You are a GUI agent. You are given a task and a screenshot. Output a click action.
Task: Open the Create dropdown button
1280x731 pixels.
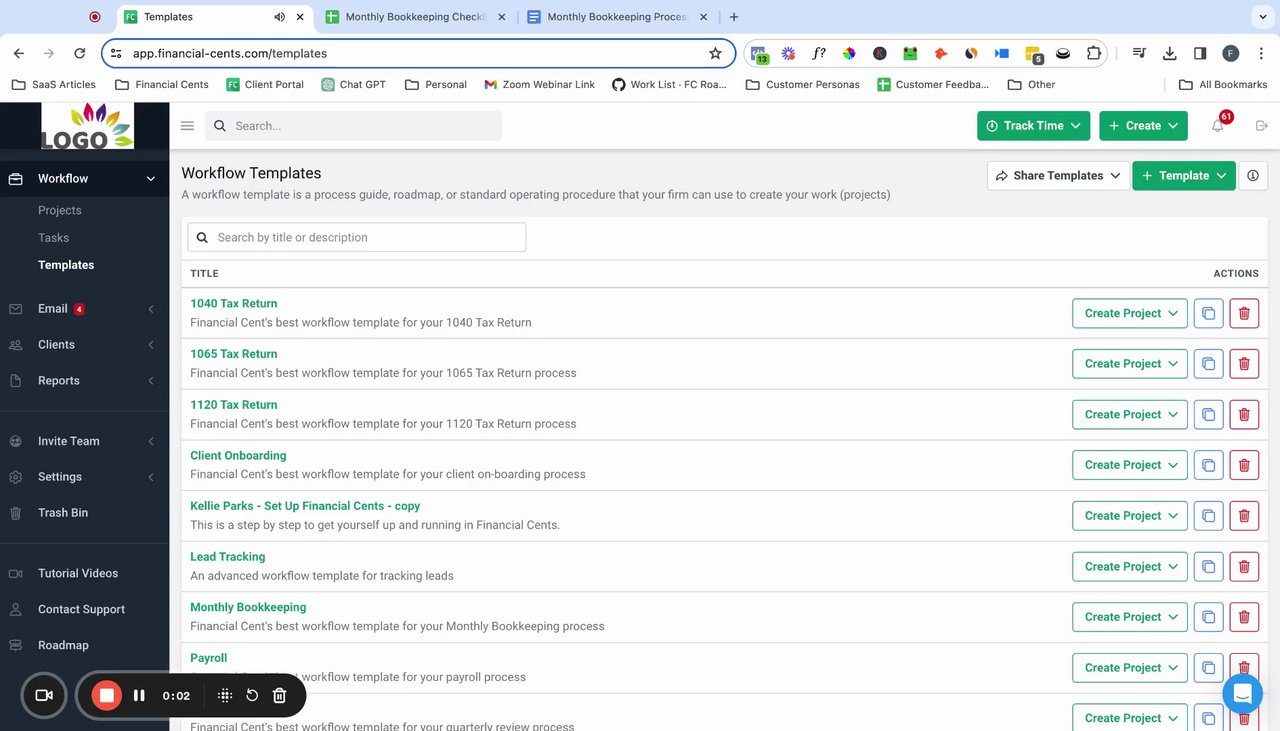[1143, 126]
